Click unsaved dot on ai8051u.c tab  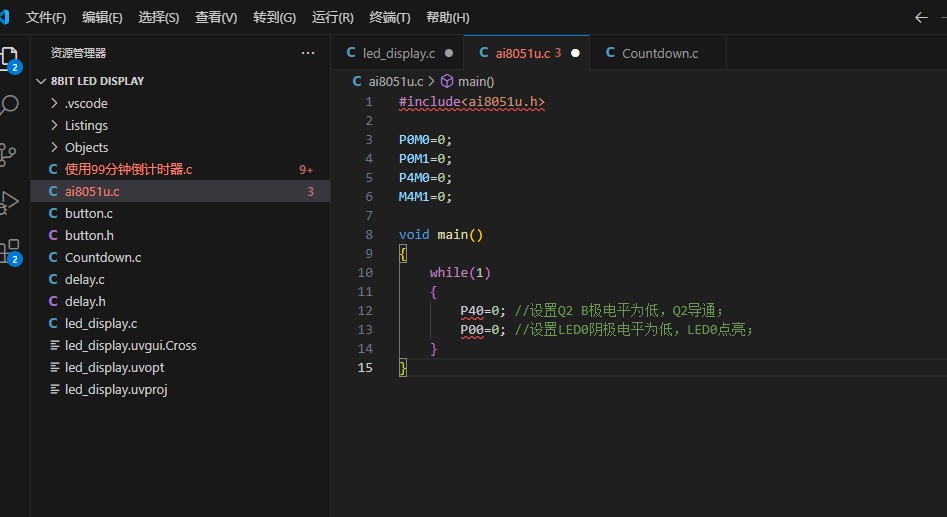click(x=576, y=53)
